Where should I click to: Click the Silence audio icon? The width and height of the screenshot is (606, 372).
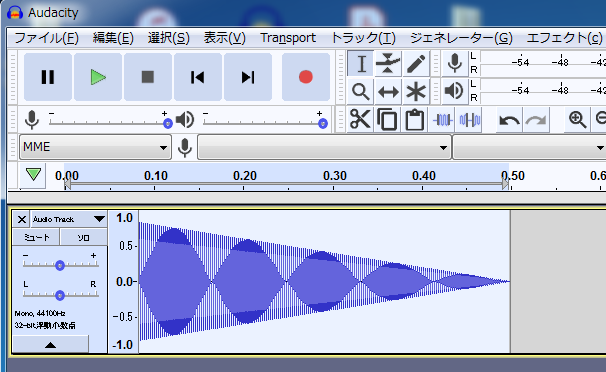[470, 120]
